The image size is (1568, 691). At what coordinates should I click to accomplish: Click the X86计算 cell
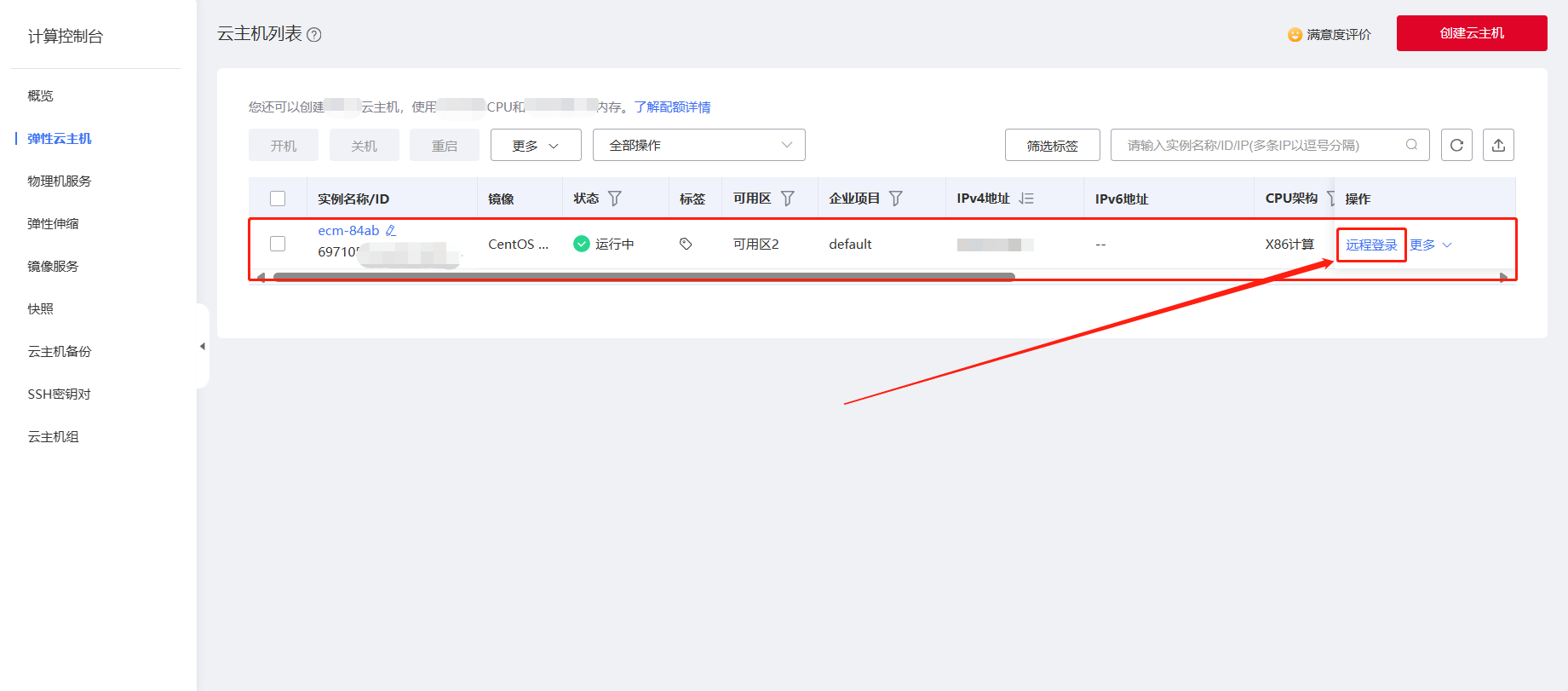tap(1289, 244)
